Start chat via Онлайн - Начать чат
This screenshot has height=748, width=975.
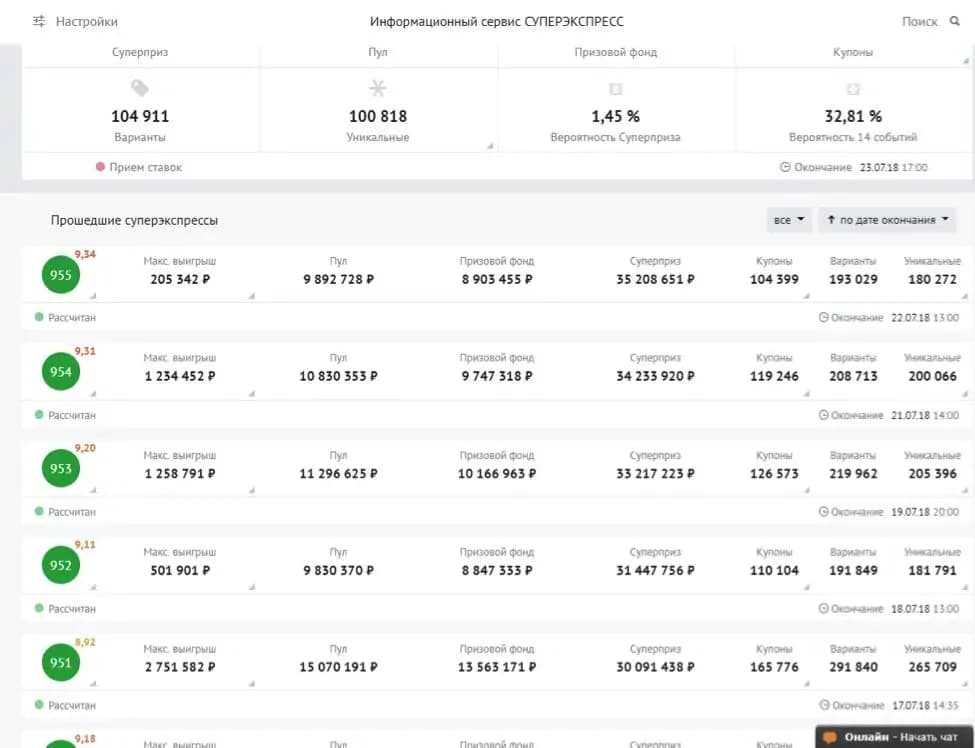(894, 737)
